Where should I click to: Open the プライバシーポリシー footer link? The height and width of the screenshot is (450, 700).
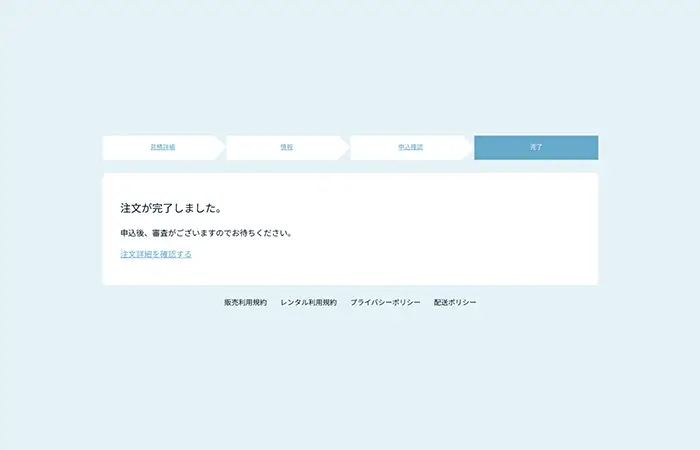385,302
